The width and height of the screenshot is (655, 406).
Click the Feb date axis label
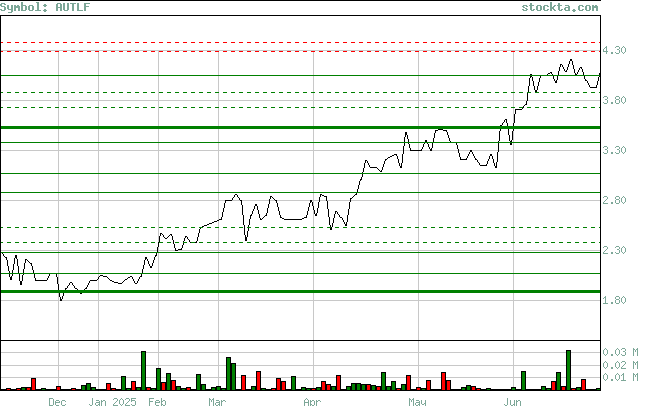[x=157, y=402]
